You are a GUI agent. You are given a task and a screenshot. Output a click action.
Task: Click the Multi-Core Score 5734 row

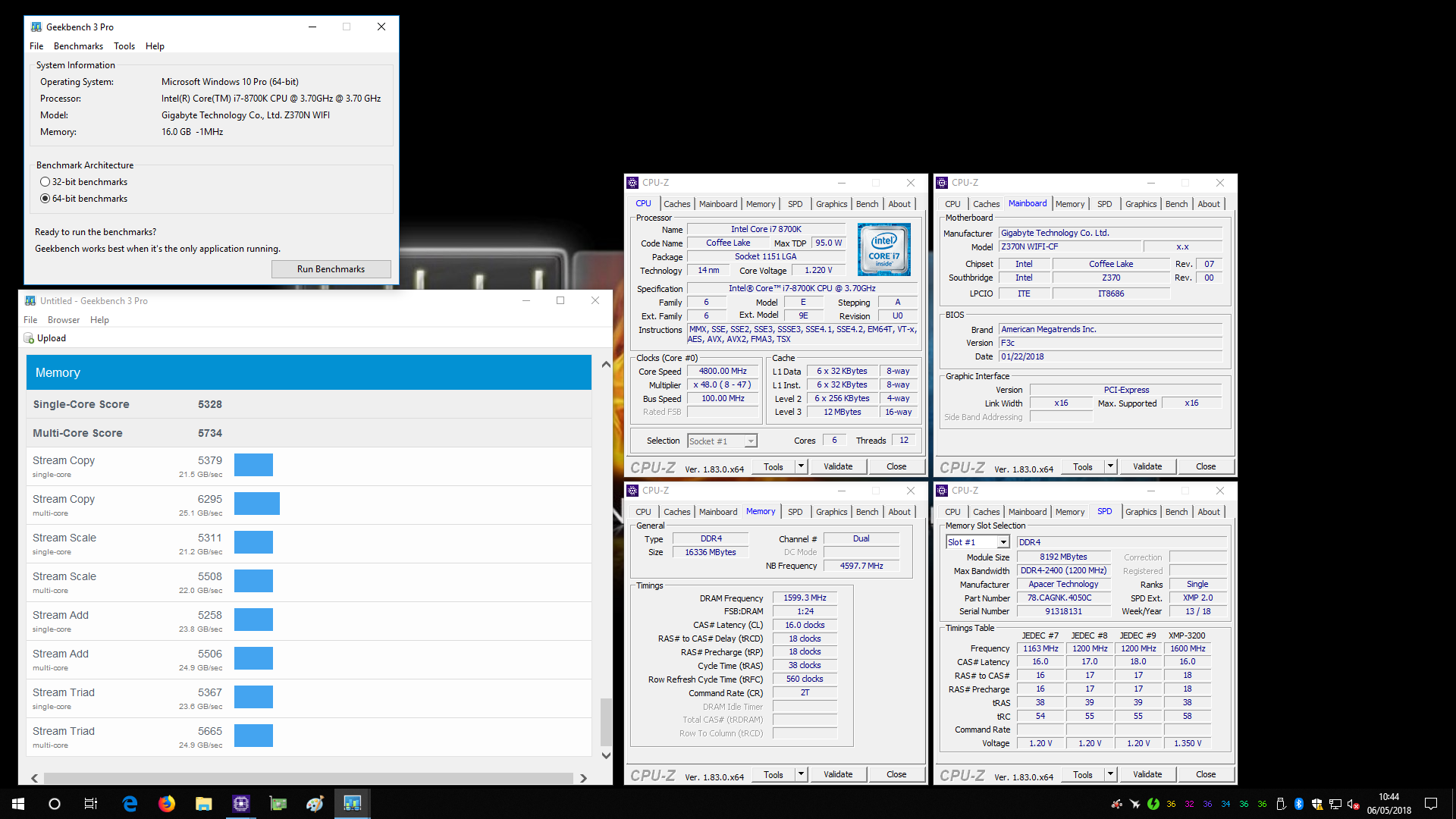(309, 433)
